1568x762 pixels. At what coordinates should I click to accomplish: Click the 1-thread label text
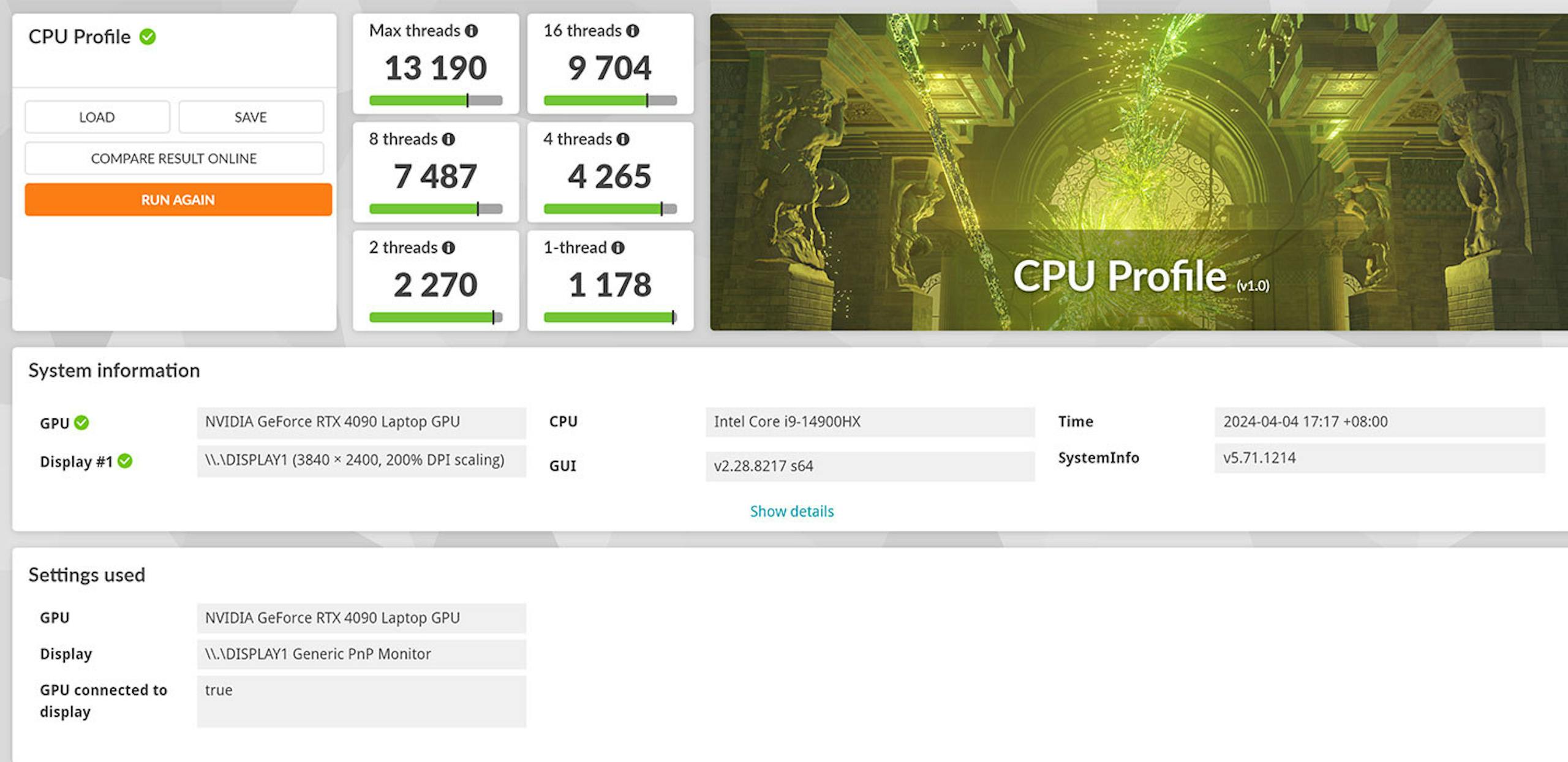click(575, 247)
